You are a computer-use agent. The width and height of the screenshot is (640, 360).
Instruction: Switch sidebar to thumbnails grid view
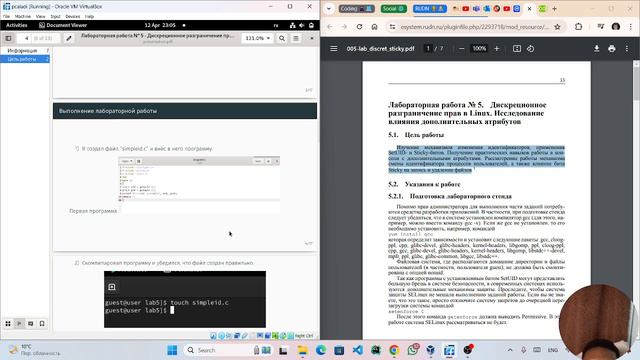8,324
